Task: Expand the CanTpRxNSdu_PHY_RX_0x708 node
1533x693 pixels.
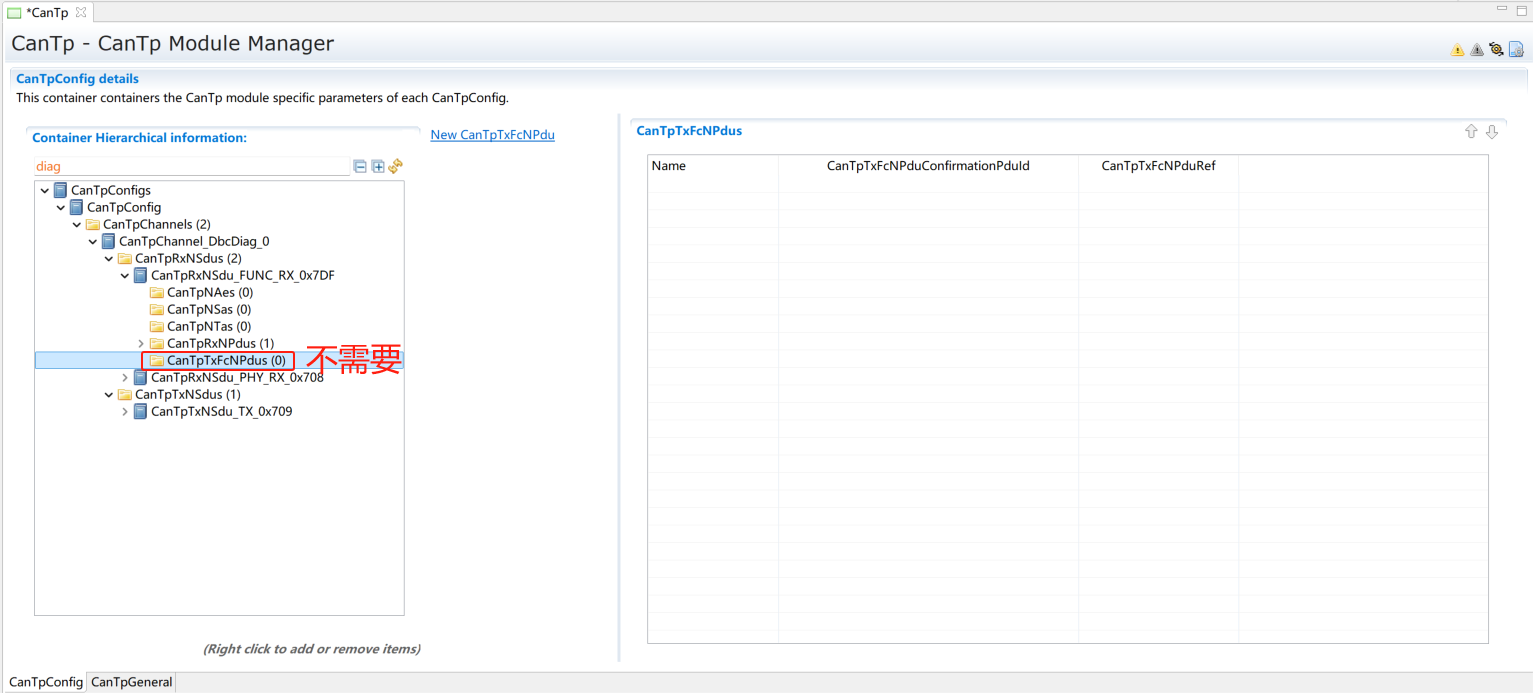Action: 125,378
